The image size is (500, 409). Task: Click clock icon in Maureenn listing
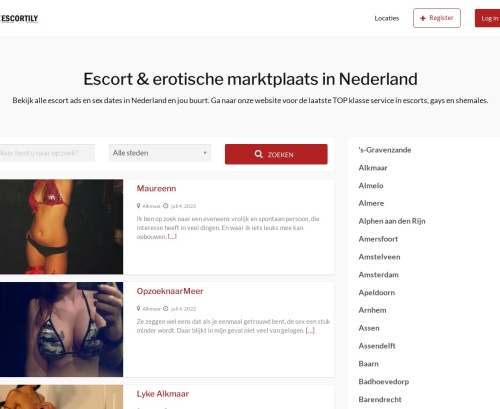tap(166, 206)
